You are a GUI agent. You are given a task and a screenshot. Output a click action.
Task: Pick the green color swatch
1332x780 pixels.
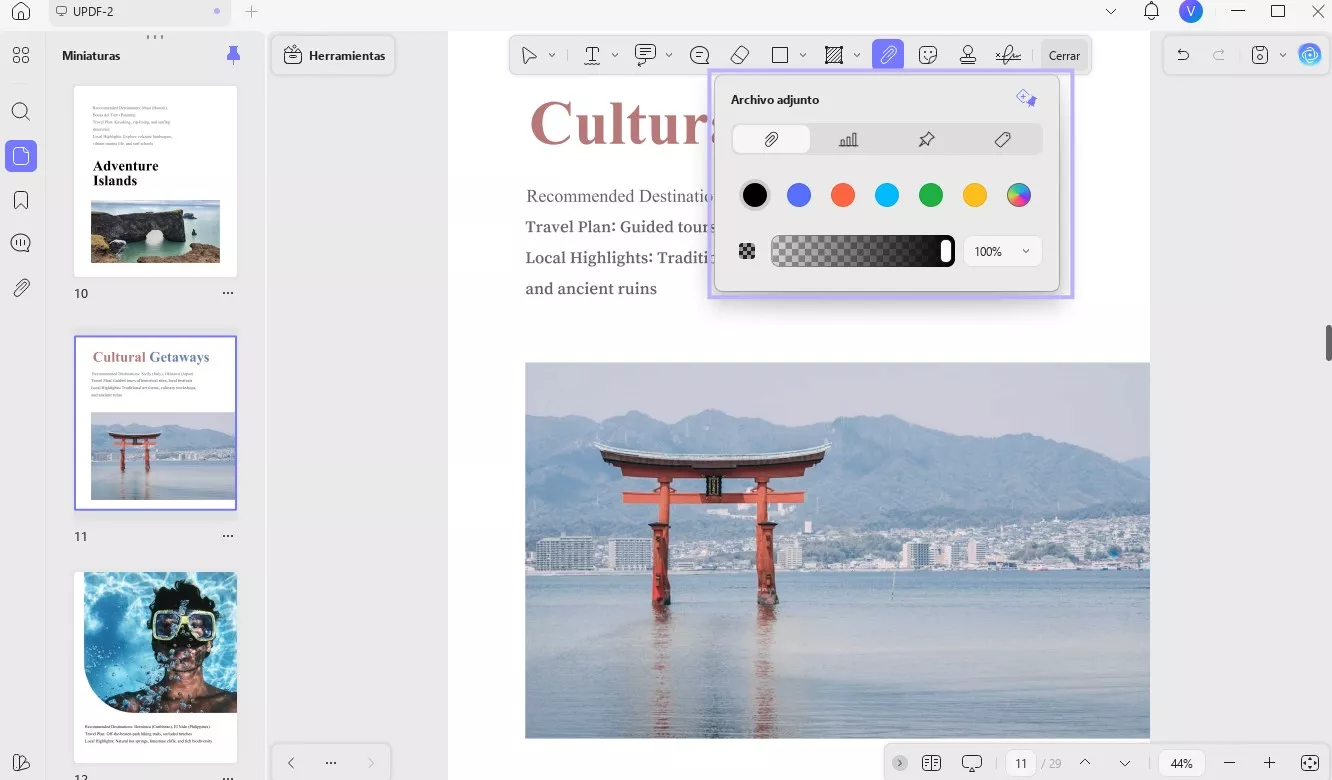(x=931, y=195)
